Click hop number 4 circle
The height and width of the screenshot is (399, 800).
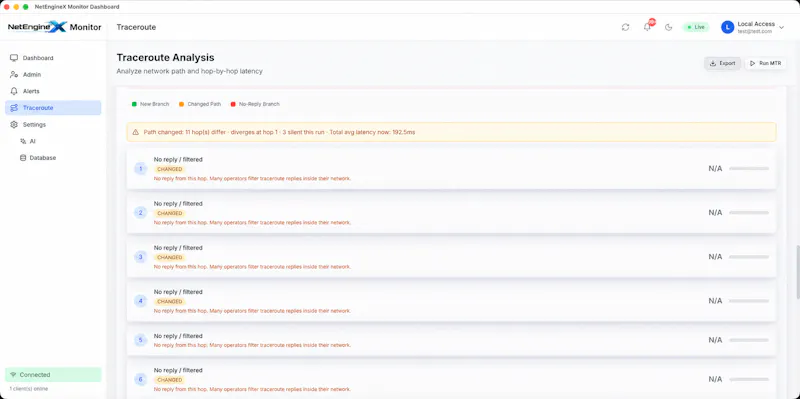tap(141, 301)
